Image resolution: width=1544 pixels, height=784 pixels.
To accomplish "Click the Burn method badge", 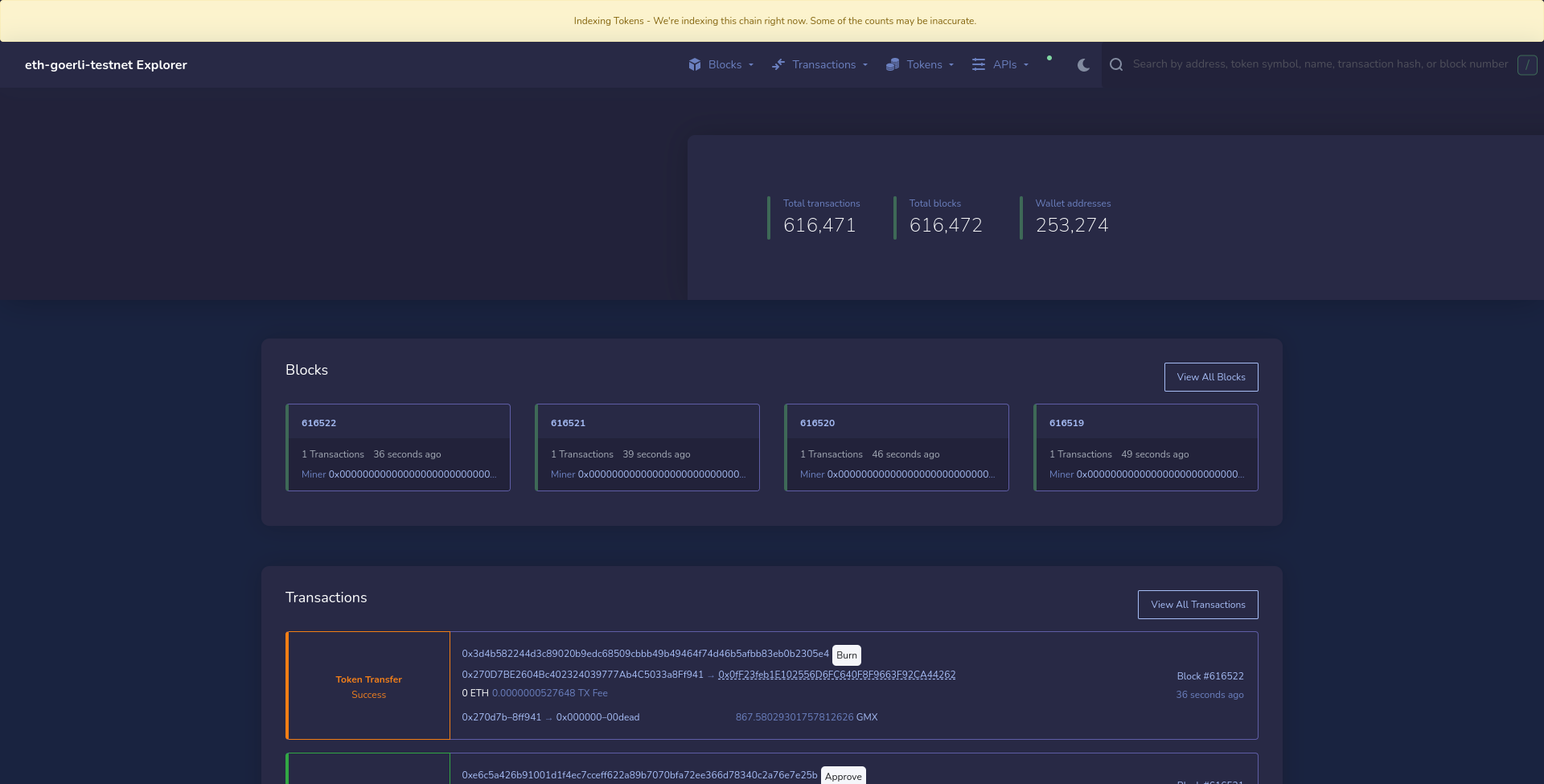I will 847,655.
